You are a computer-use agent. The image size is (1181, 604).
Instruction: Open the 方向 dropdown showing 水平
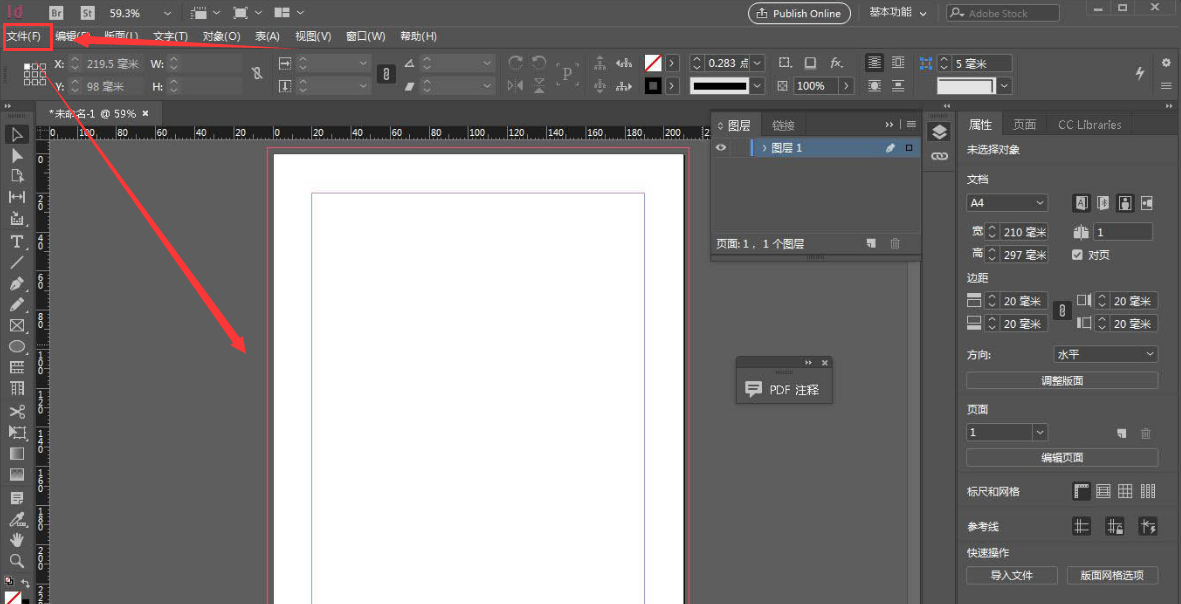[1106, 354]
